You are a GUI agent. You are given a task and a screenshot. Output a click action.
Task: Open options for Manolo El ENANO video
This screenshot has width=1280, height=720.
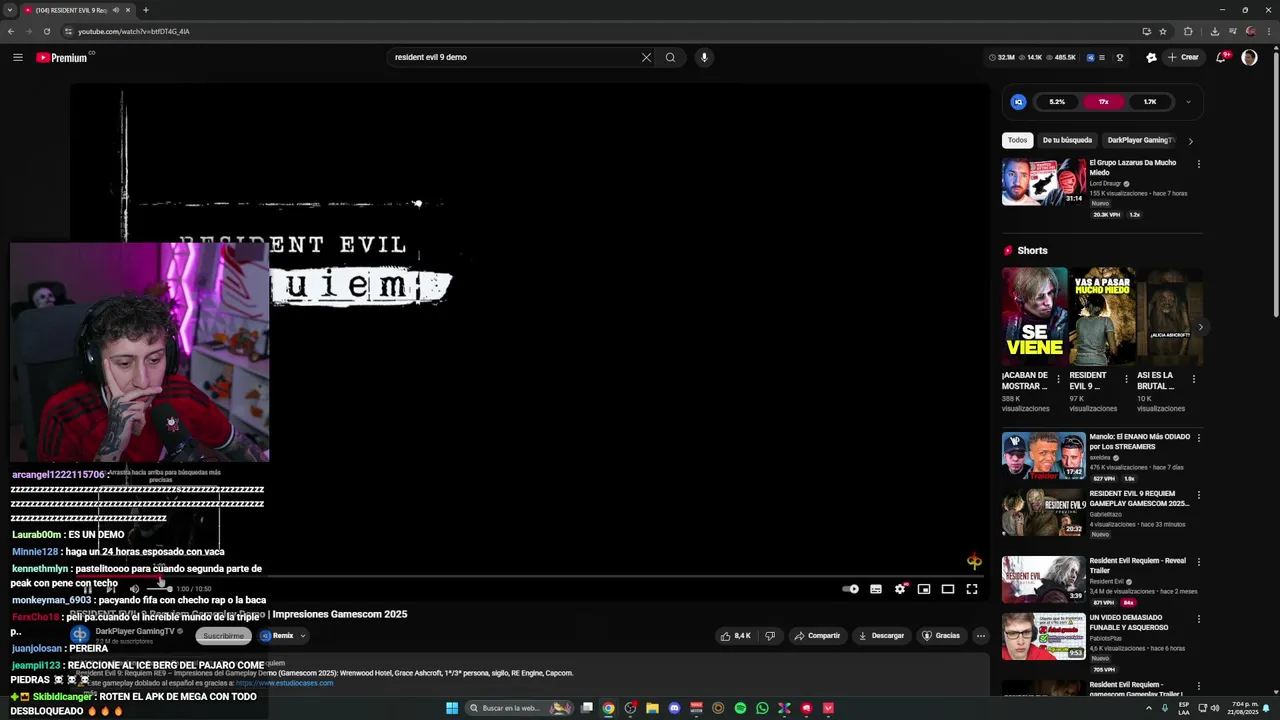[1198, 438]
